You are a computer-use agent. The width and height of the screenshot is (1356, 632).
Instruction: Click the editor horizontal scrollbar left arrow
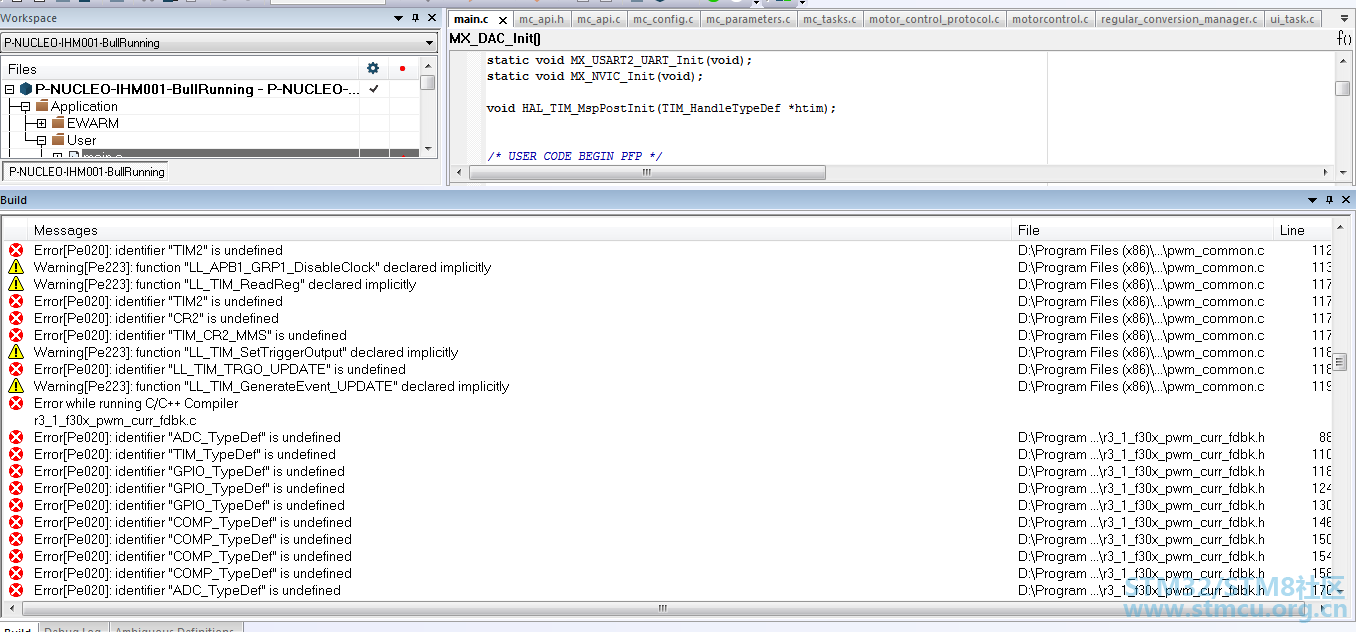click(461, 172)
